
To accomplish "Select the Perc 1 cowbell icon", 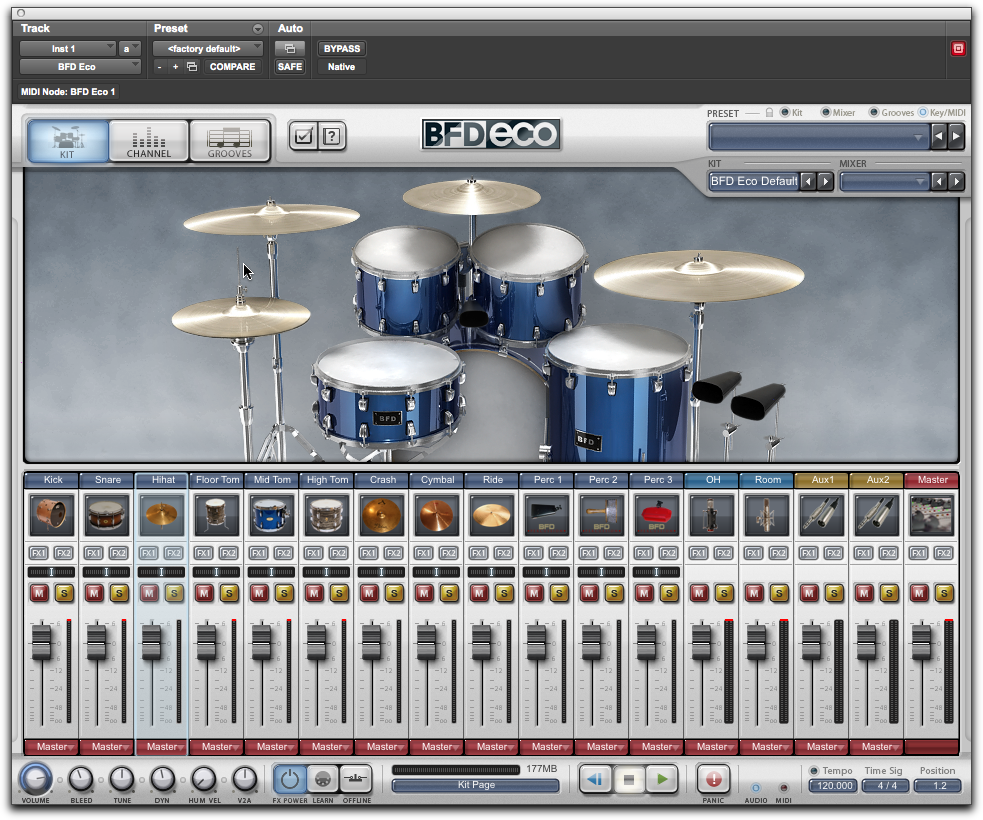I will [x=547, y=515].
